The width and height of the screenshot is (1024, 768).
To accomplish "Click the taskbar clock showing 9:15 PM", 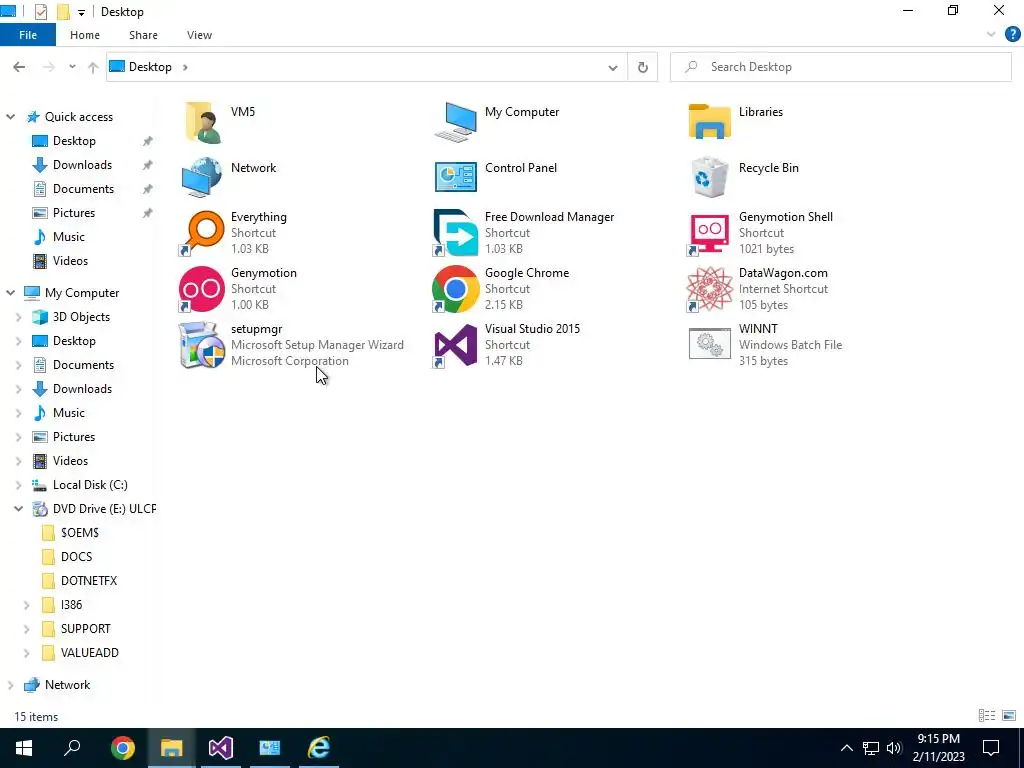I will coord(938,748).
